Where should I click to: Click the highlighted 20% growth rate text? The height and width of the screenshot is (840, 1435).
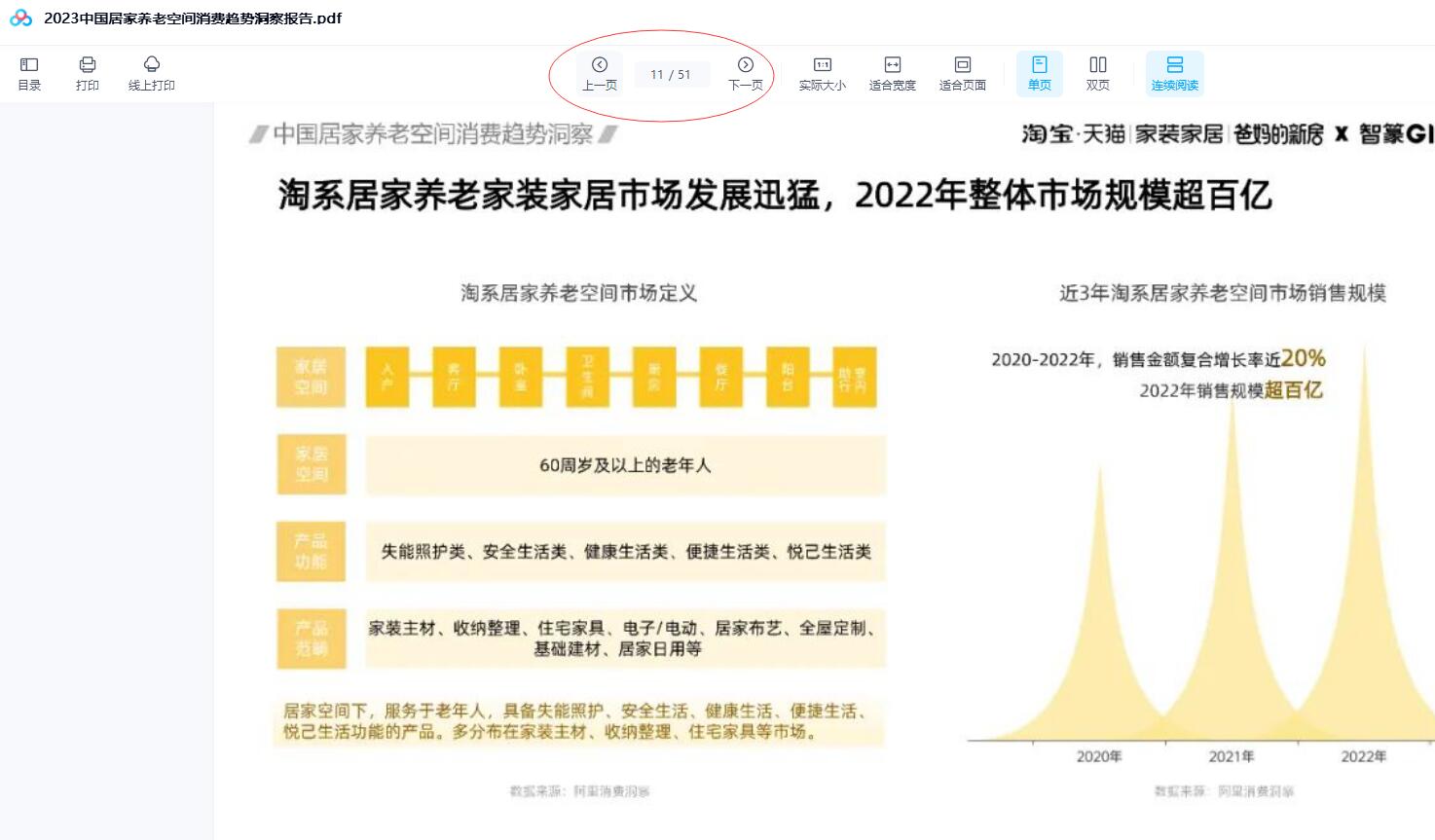click(x=1303, y=358)
